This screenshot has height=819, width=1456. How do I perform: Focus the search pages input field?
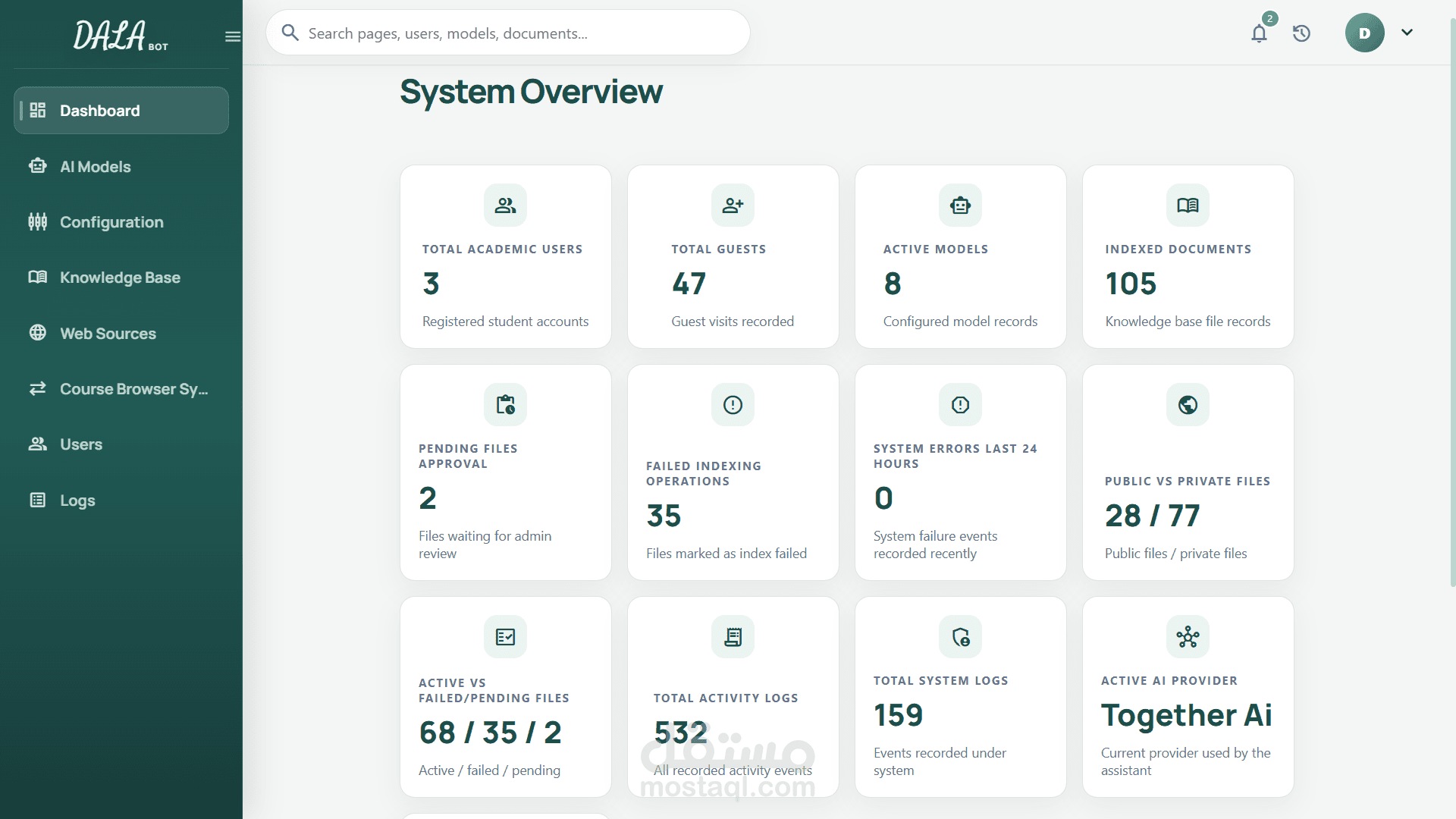tap(508, 33)
